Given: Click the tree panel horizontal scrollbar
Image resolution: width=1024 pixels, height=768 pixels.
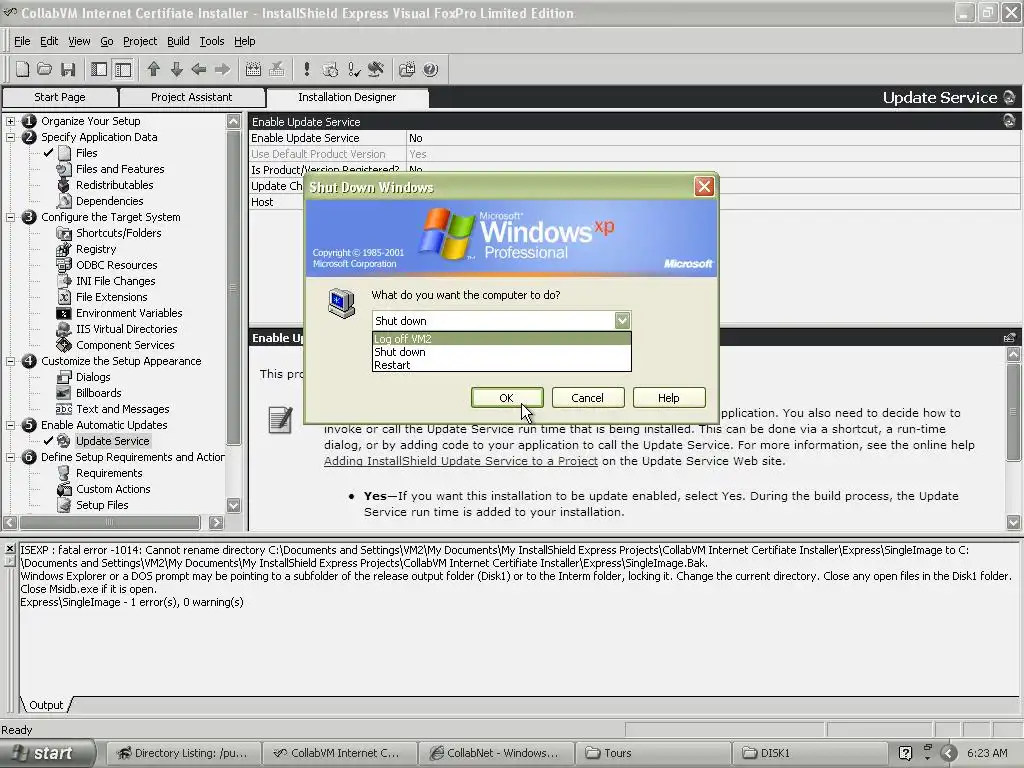Looking at the screenshot, I should (110, 522).
